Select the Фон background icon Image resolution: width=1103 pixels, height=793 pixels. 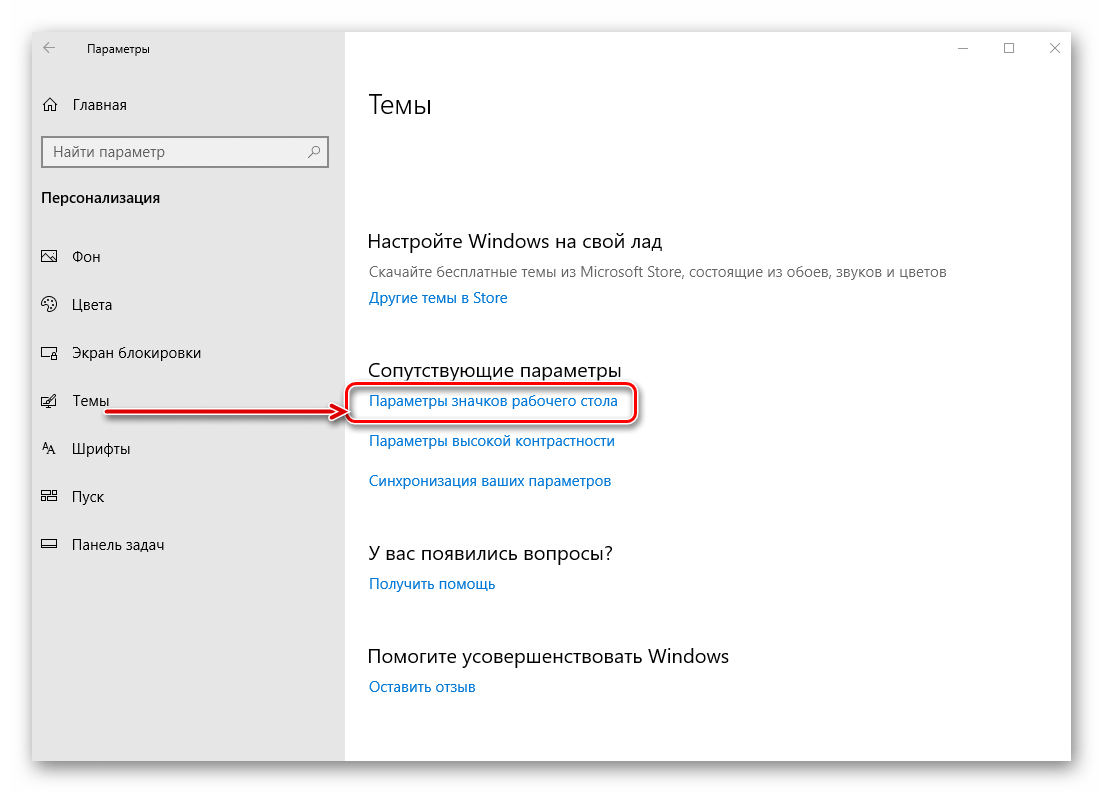49,256
